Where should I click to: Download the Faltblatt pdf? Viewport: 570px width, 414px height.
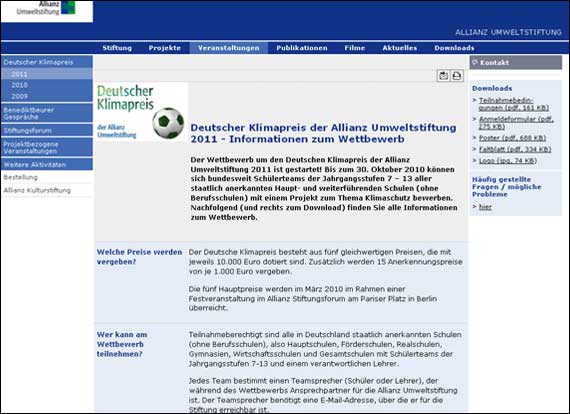point(515,149)
